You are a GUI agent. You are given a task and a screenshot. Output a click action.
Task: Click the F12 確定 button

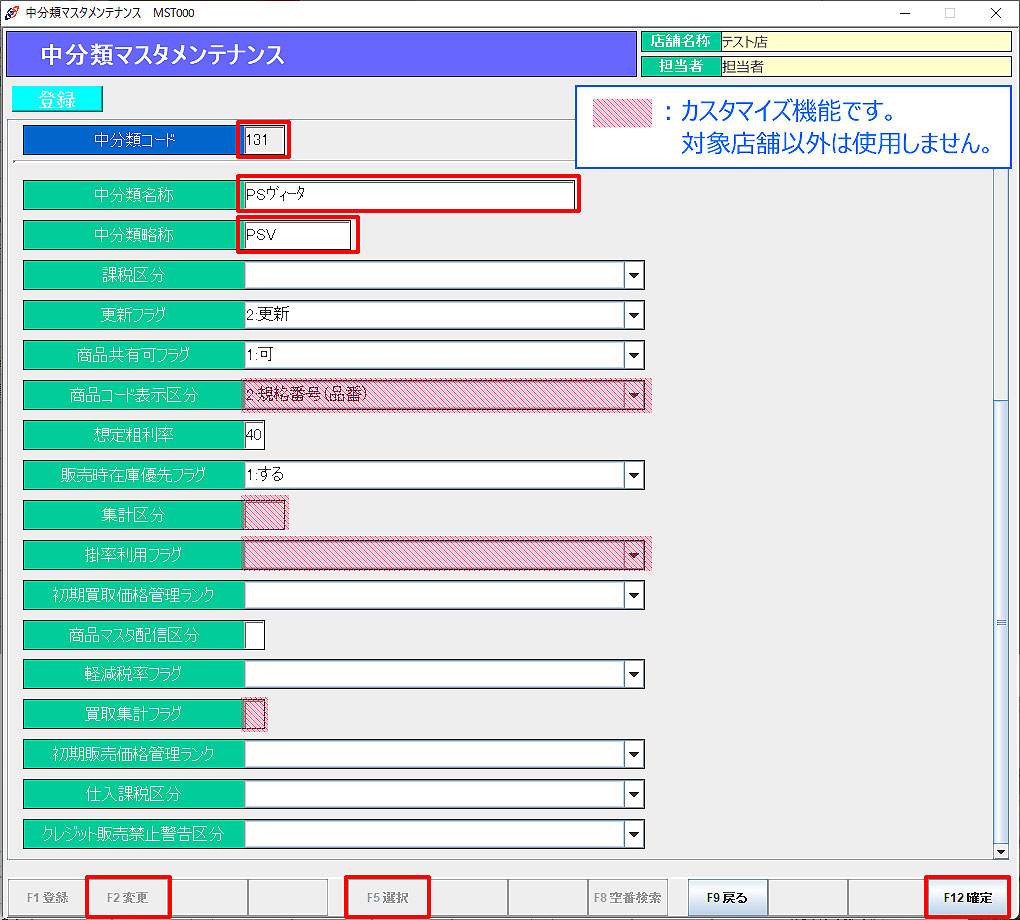click(967, 897)
